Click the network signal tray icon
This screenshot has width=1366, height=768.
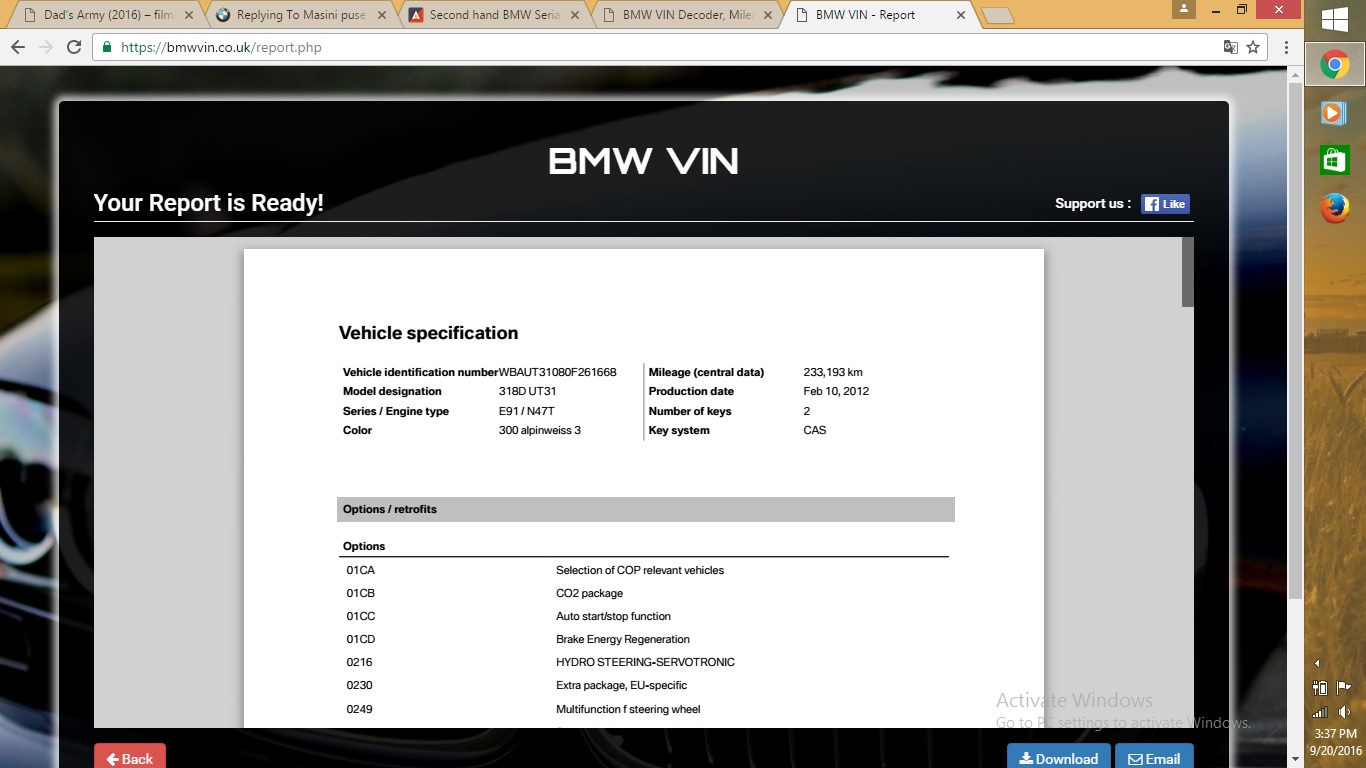[1320, 712]
